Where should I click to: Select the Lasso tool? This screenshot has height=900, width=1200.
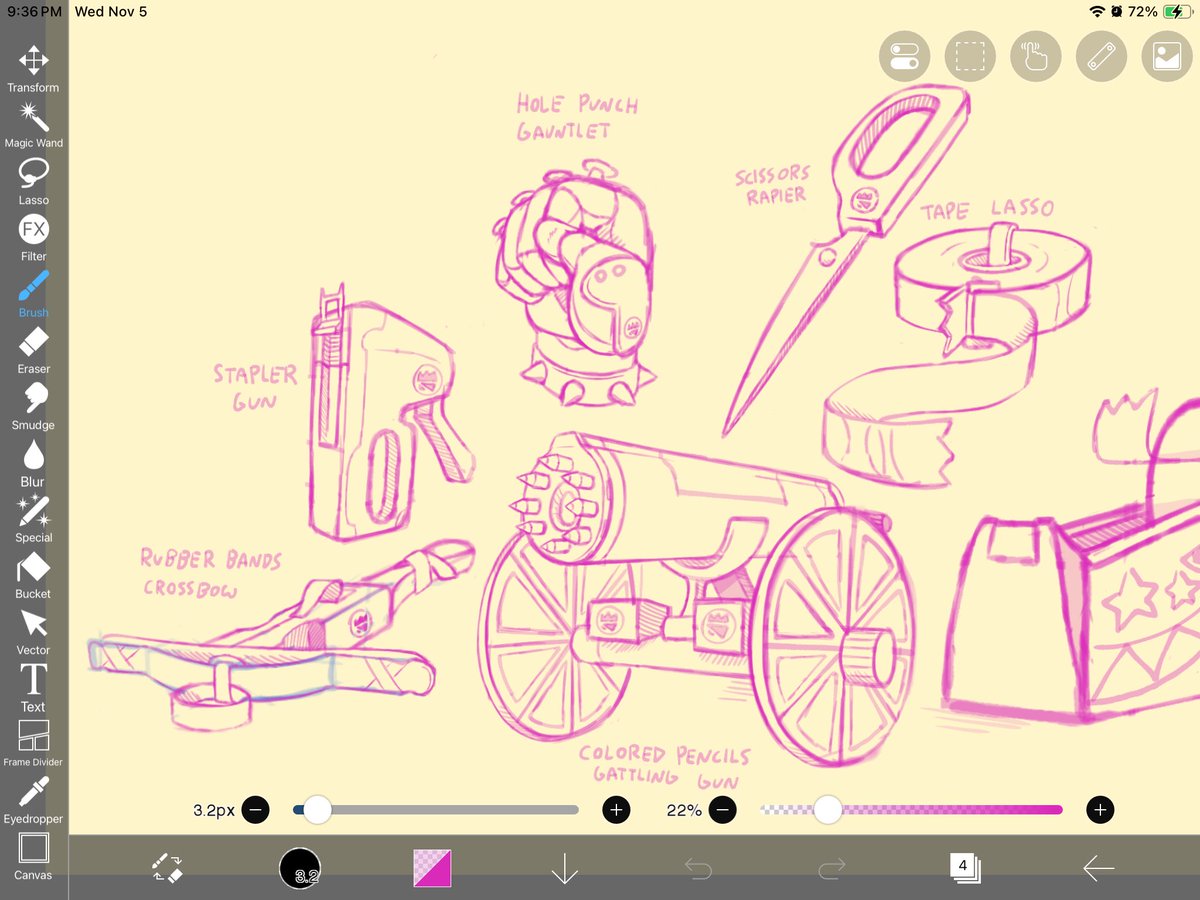click(x=33, y=181)
